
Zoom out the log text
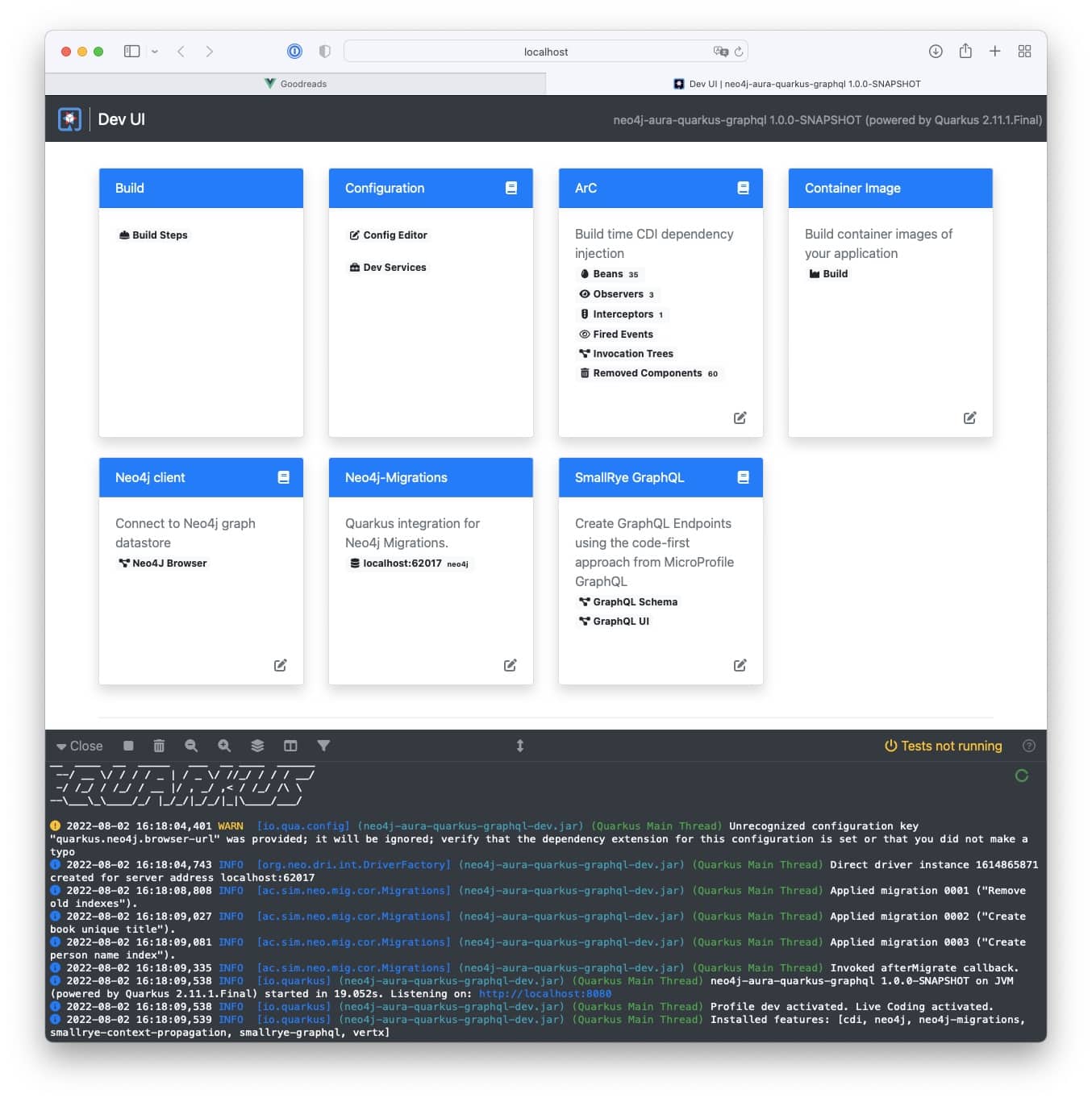[191, 746]
